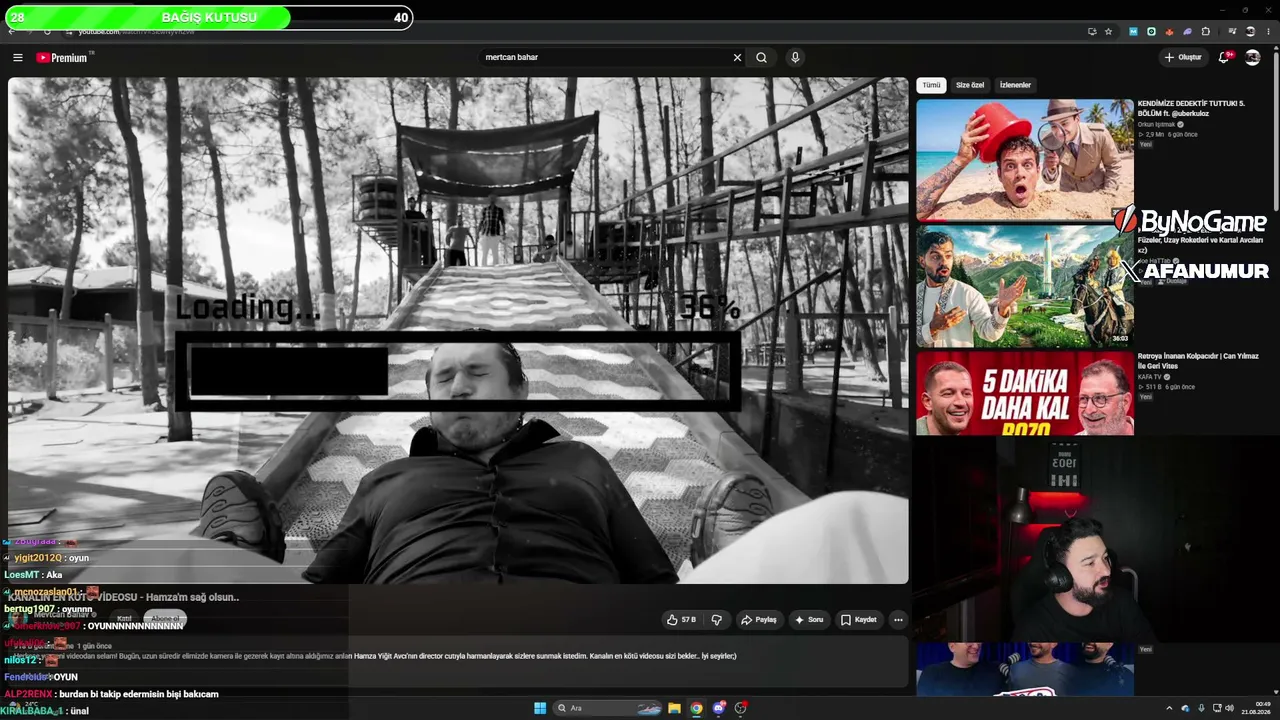Start voice search with the microphone icon
1280x720 pixels.
coord(795,58)
